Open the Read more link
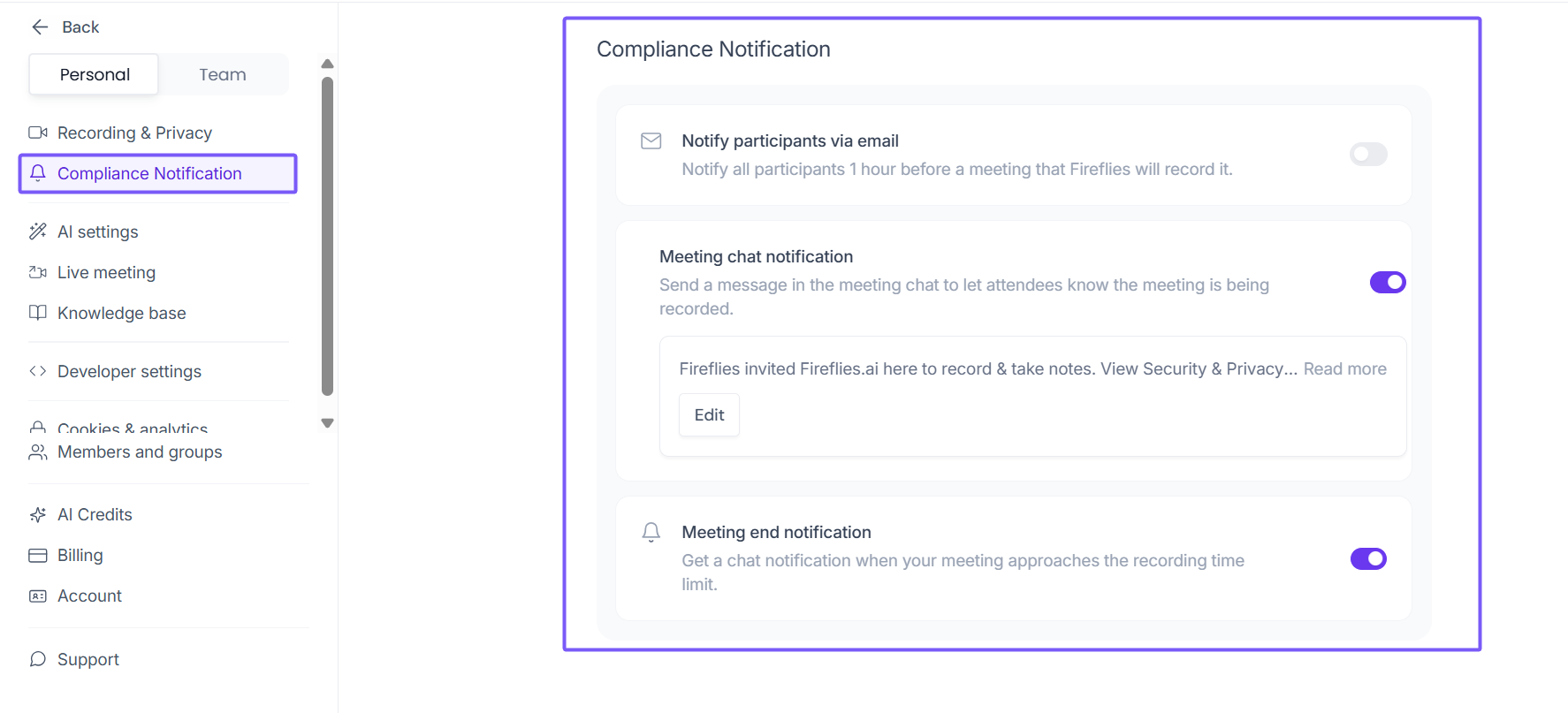Screen dimensions: 1568x713 click(x=1344, y=369)
